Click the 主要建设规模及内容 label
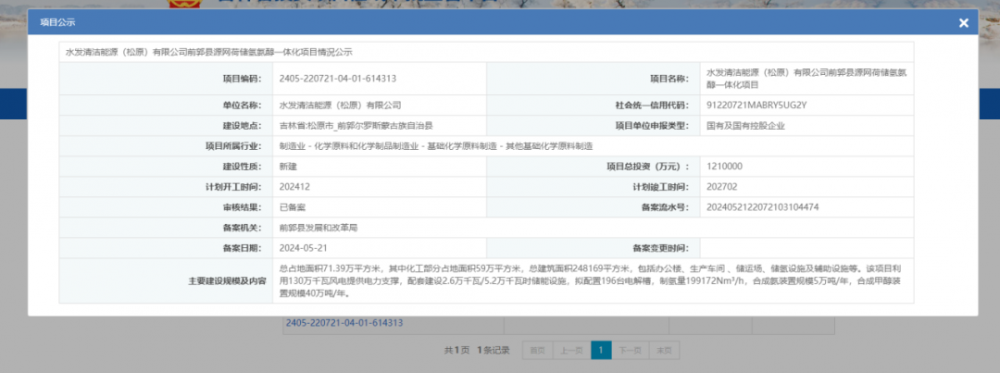 click(227, 281)
